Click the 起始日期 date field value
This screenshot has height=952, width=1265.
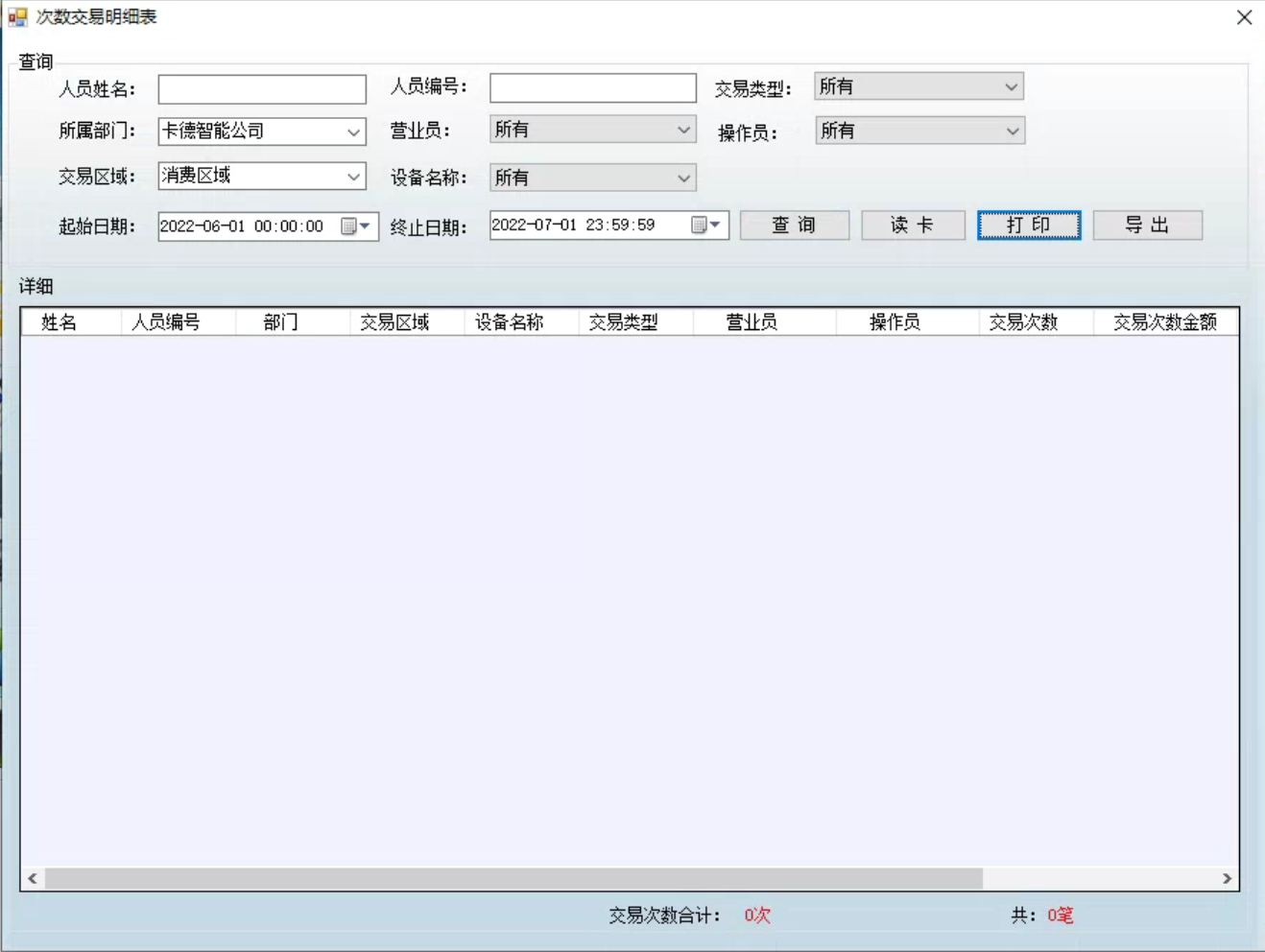[x=242, y=226]
